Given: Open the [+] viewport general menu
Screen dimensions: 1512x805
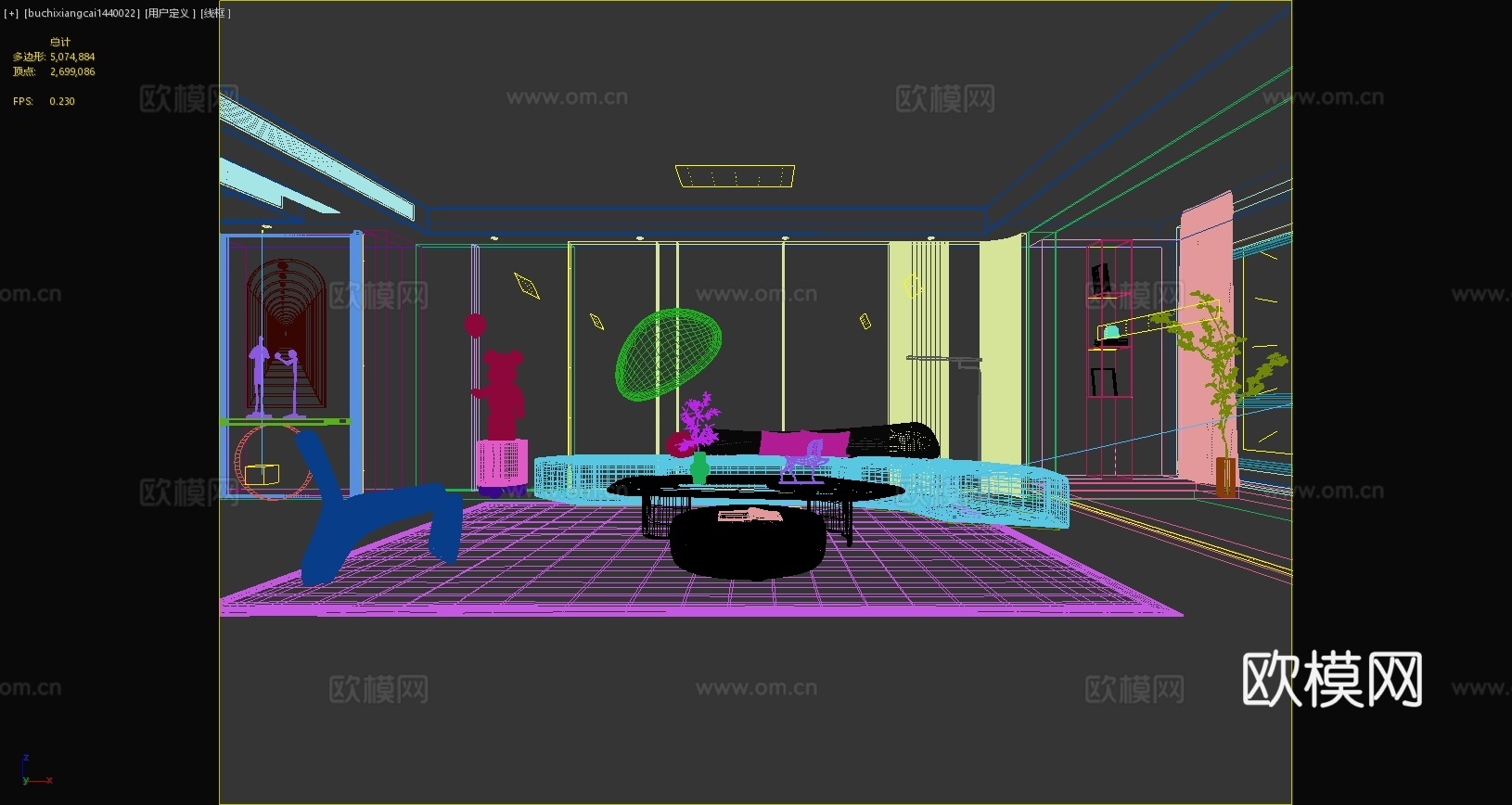Looking at the screenshot, I should [11, 13].
